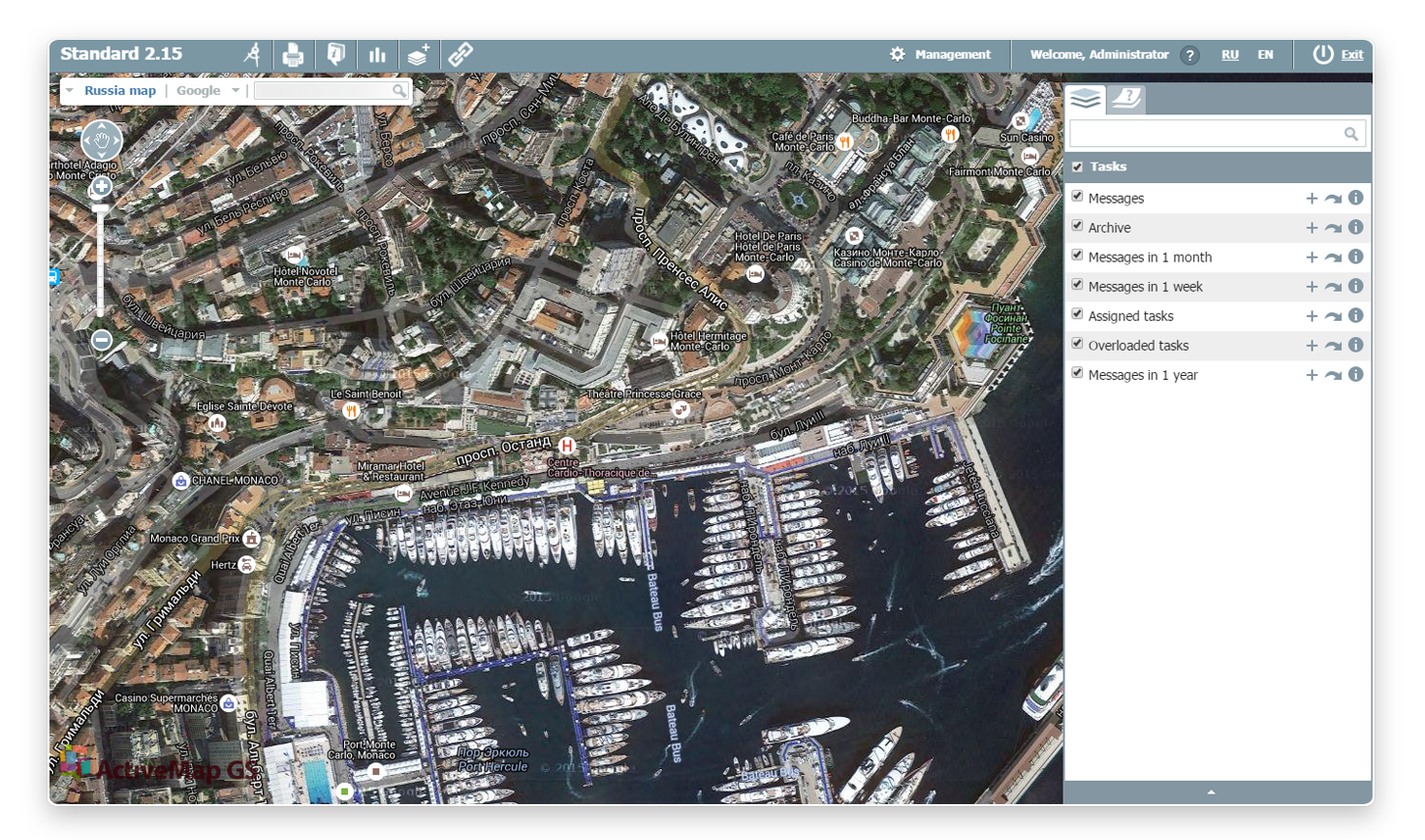Expand the bottom panel collapse arrow

(1211, 793)
